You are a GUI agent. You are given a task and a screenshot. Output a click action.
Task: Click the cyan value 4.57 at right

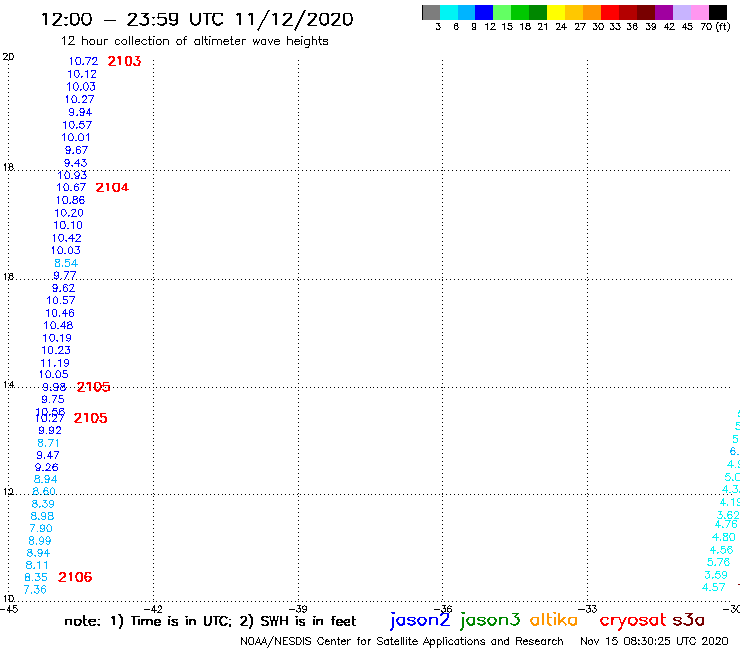click(714, 587)
